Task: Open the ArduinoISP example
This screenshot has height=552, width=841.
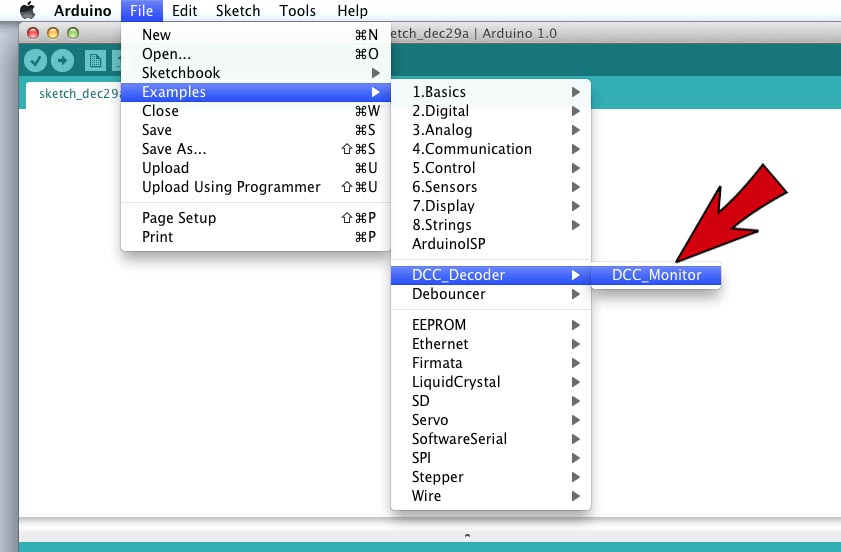Action: [491, 244]
